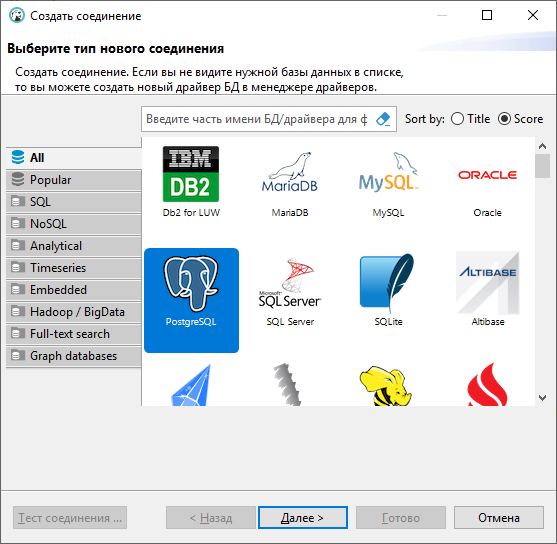Select the PostgreSQL elephant icon
This screenshot has height=544, width=557.
click(191, 284)
